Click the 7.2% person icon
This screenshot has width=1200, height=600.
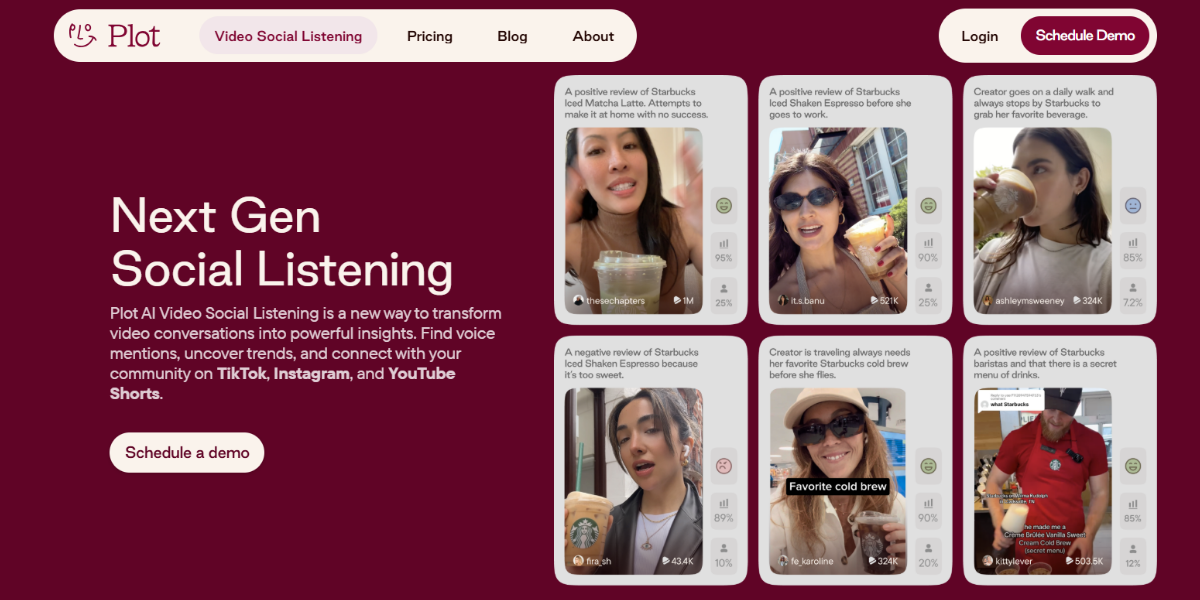click(x=1133, y=288)
